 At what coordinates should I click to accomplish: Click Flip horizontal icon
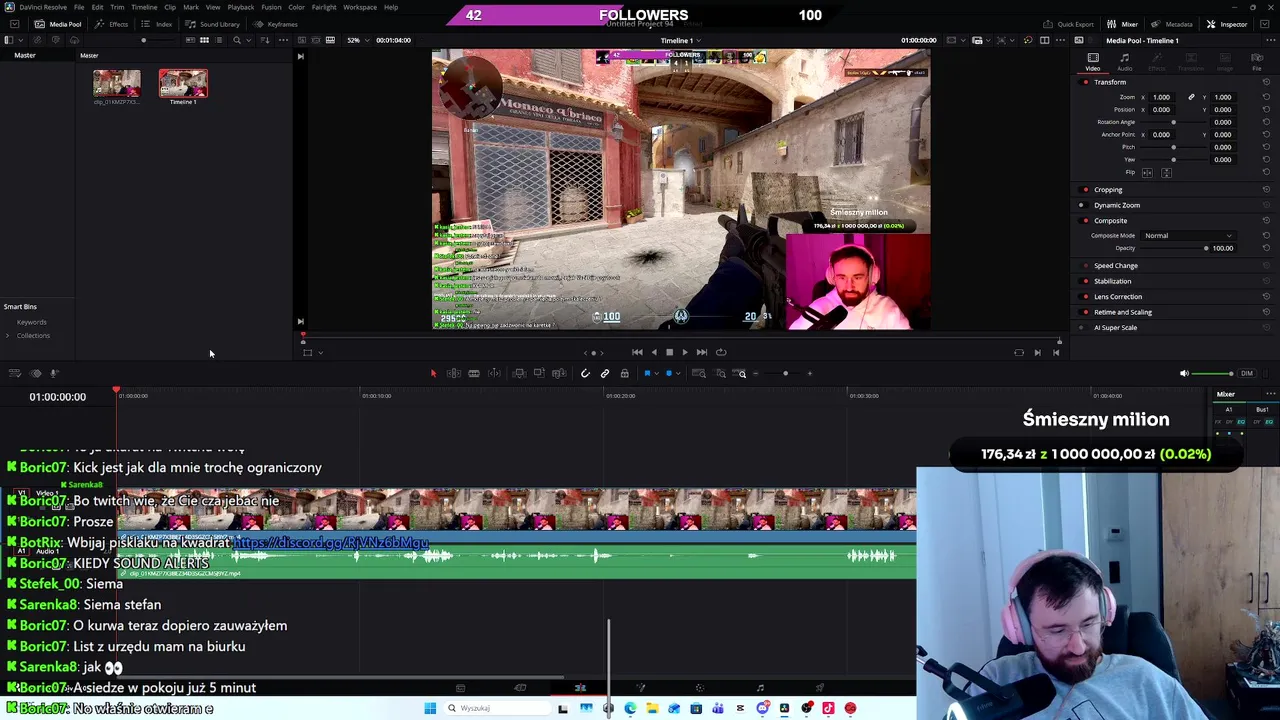(x=1147, y=172)
